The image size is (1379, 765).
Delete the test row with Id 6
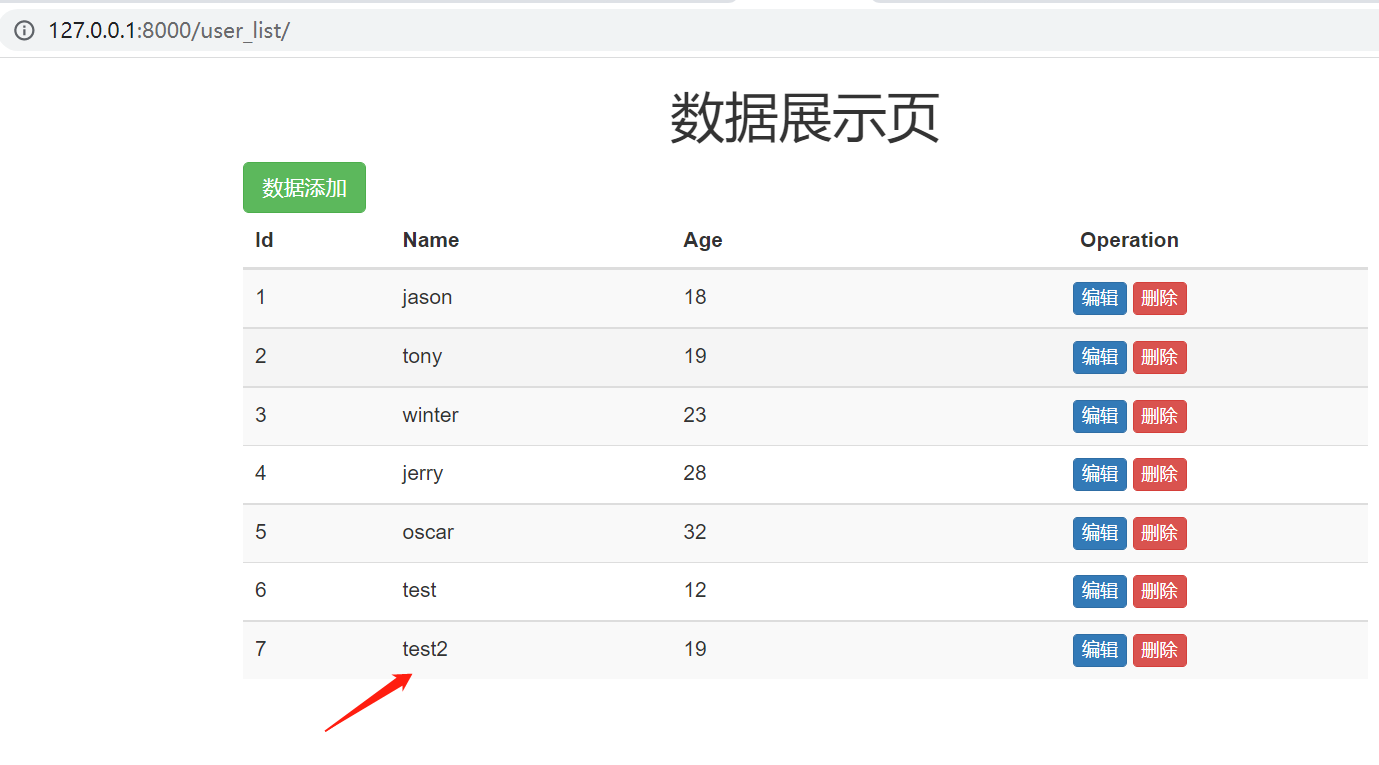point(1159,591)
